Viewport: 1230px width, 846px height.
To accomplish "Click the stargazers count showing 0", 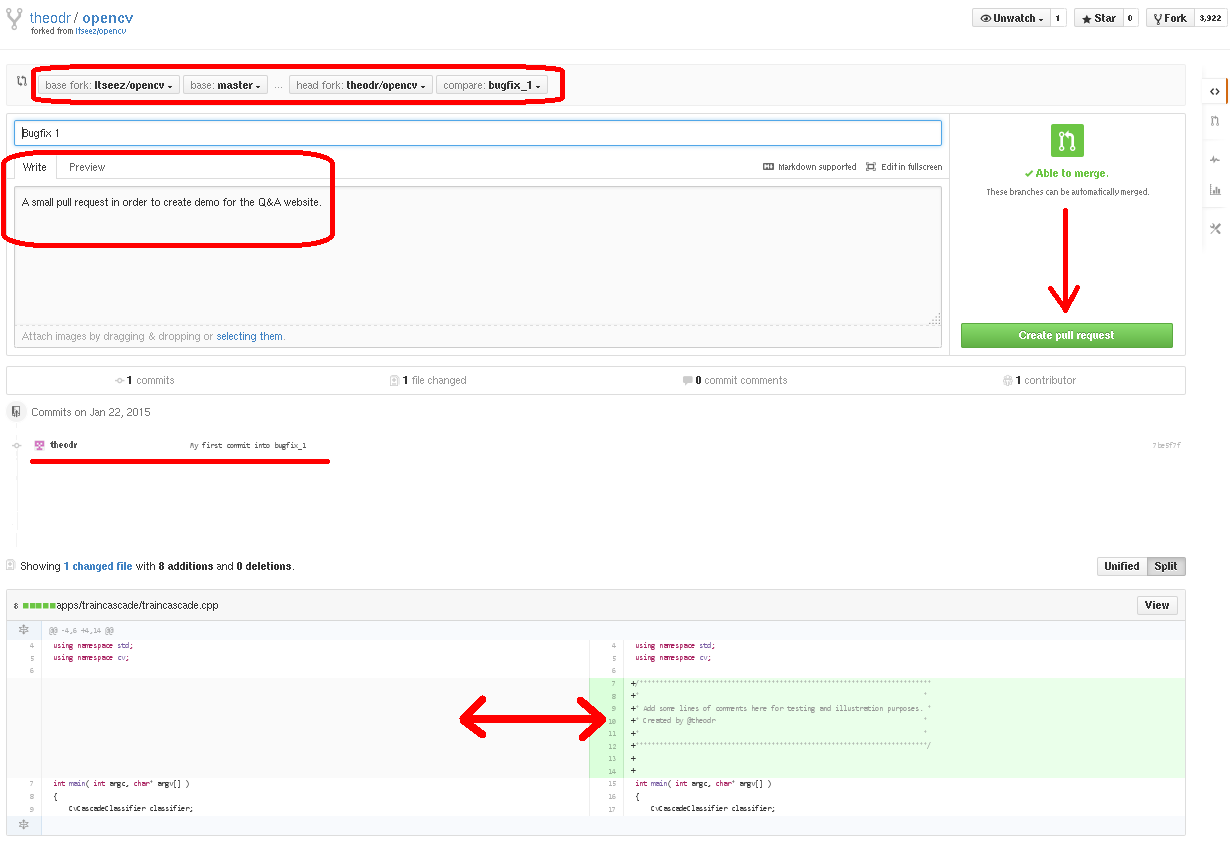I will pos(1130,18).
